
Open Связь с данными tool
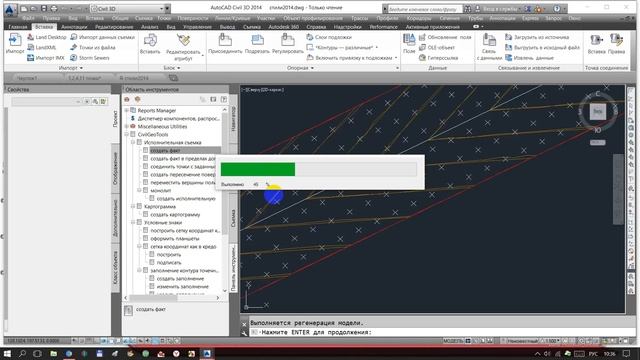(x=489, y=47)
